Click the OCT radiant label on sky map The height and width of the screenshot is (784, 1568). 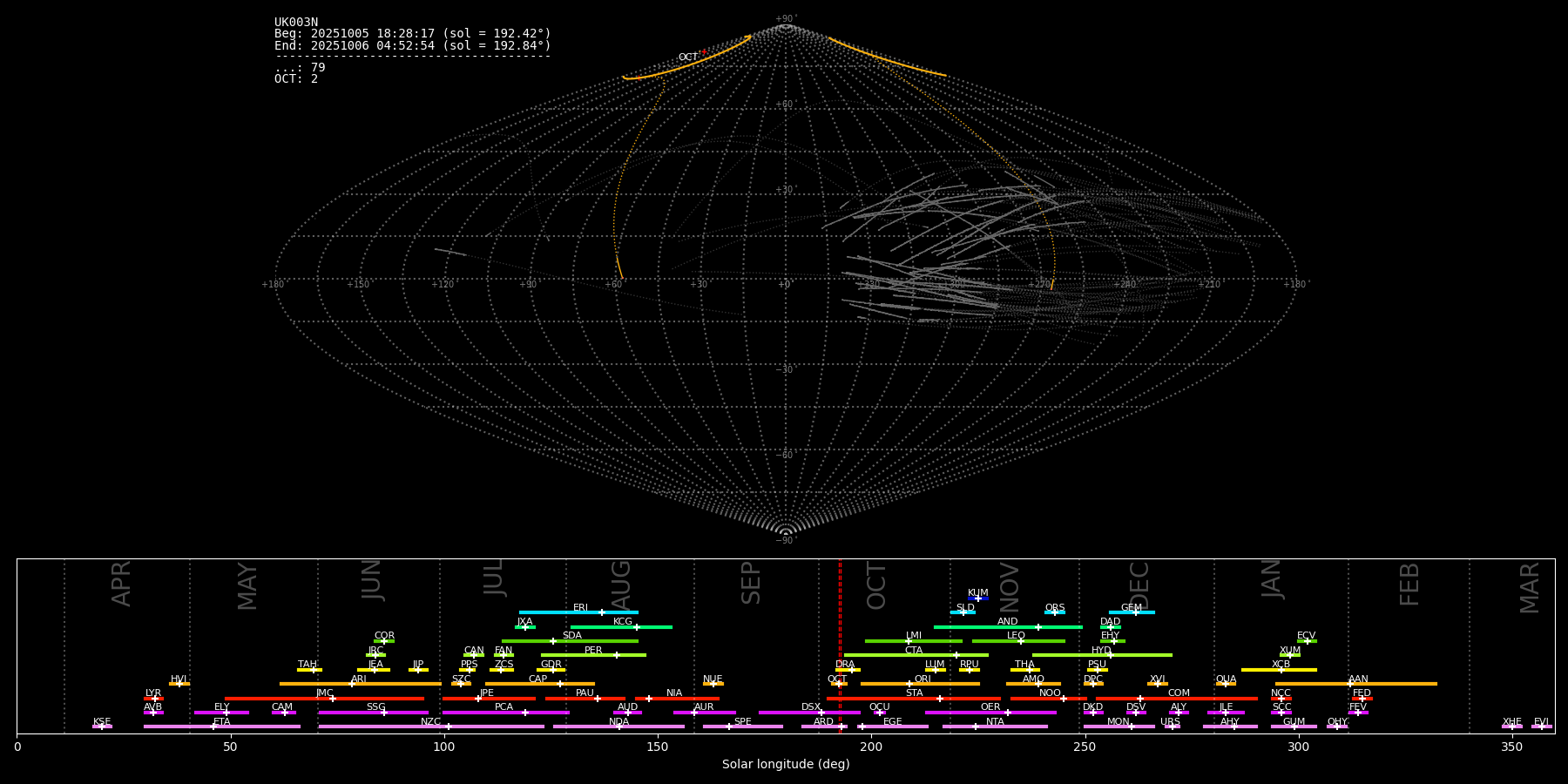click(x=688, y=57)
